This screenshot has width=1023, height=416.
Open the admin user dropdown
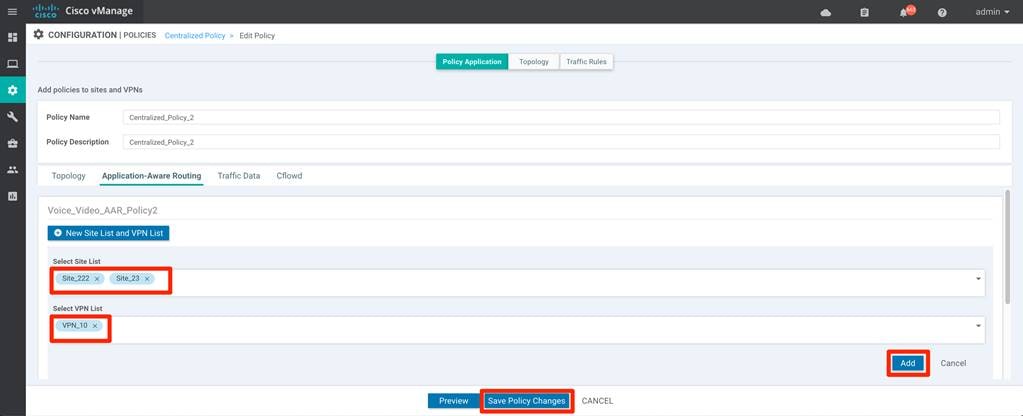point(992,12)
